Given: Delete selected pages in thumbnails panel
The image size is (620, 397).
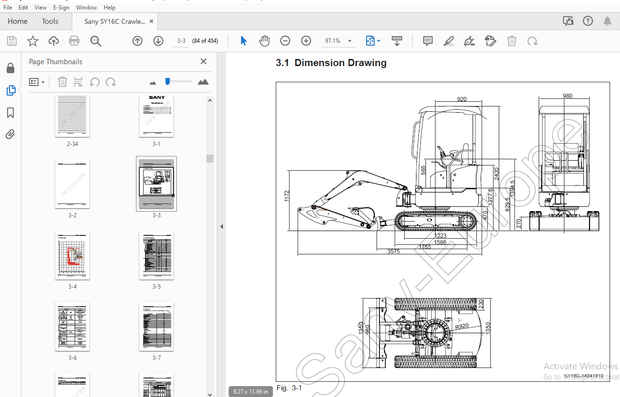Looking at the screenshot, I should coord(62,82).
